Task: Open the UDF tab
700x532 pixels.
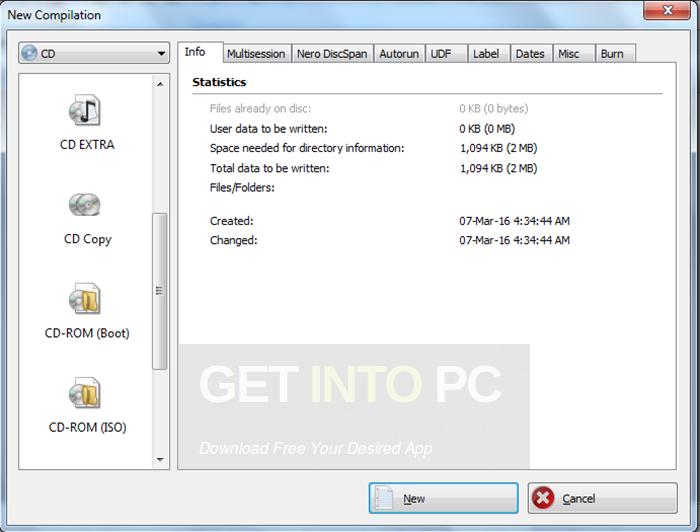Action: tap(446, 54)
